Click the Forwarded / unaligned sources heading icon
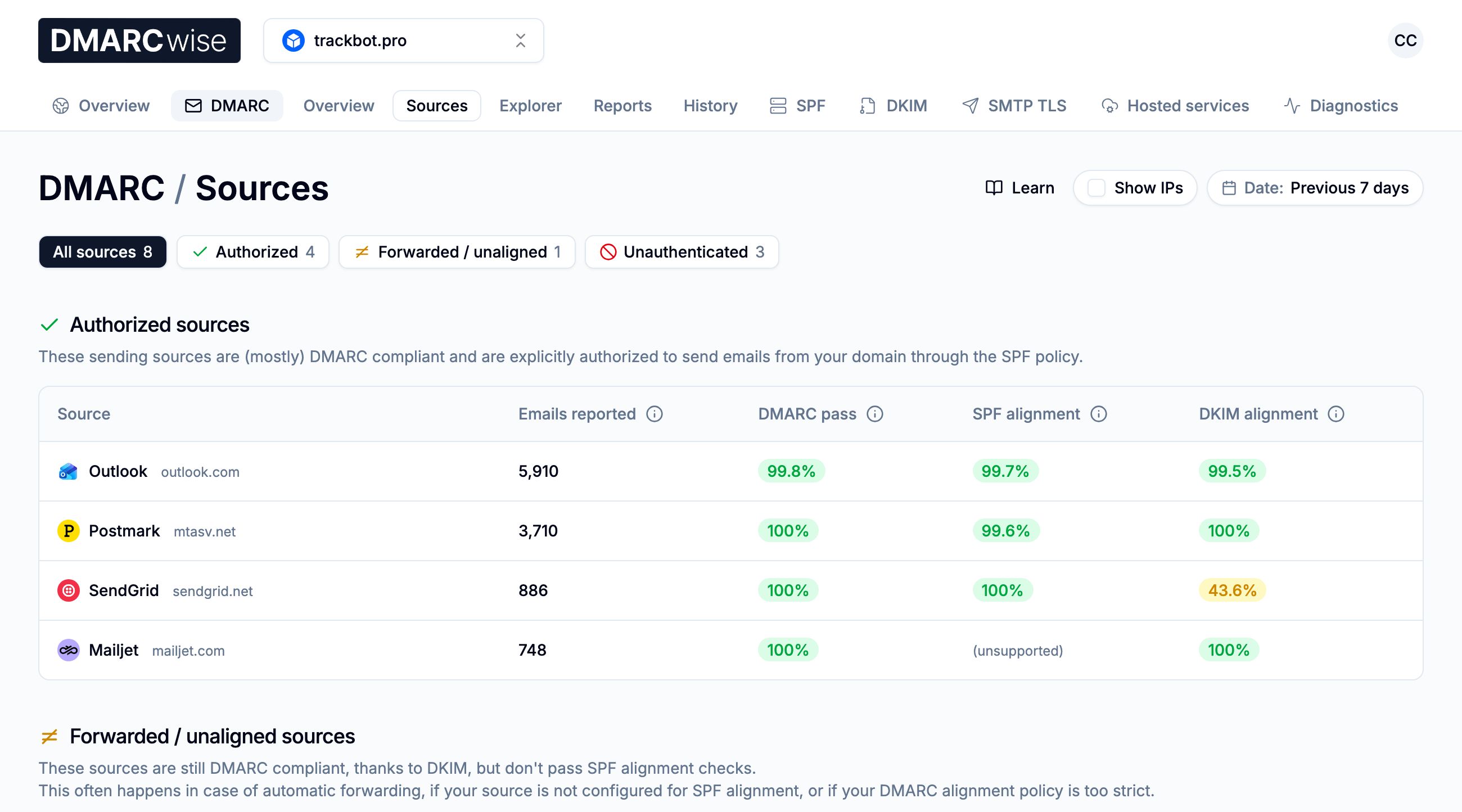Viewport: 1462px width, 812px height. pyautogui.click(x=49, y=737)
